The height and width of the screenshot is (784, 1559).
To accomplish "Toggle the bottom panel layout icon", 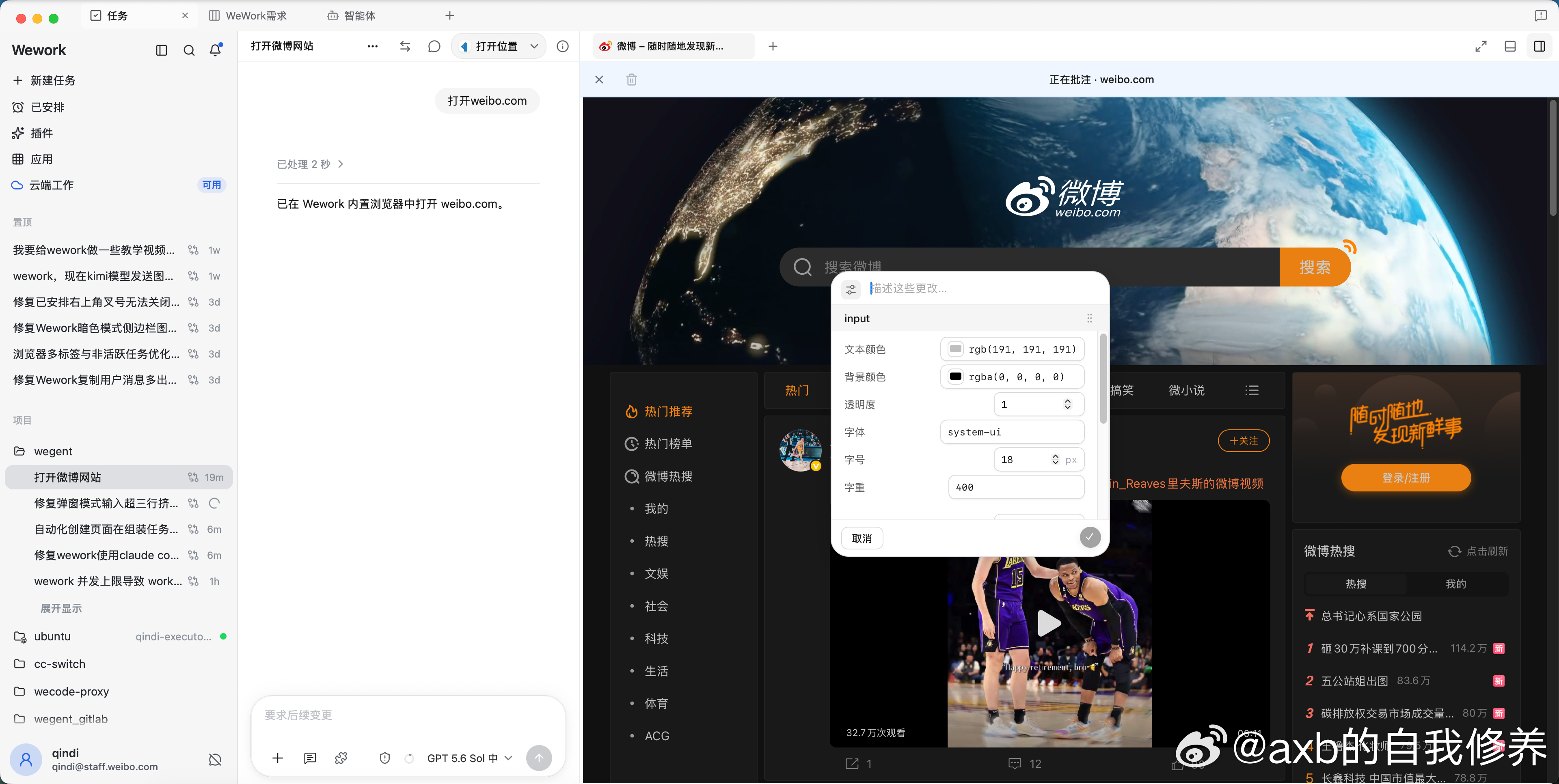I will [1510, 46].
